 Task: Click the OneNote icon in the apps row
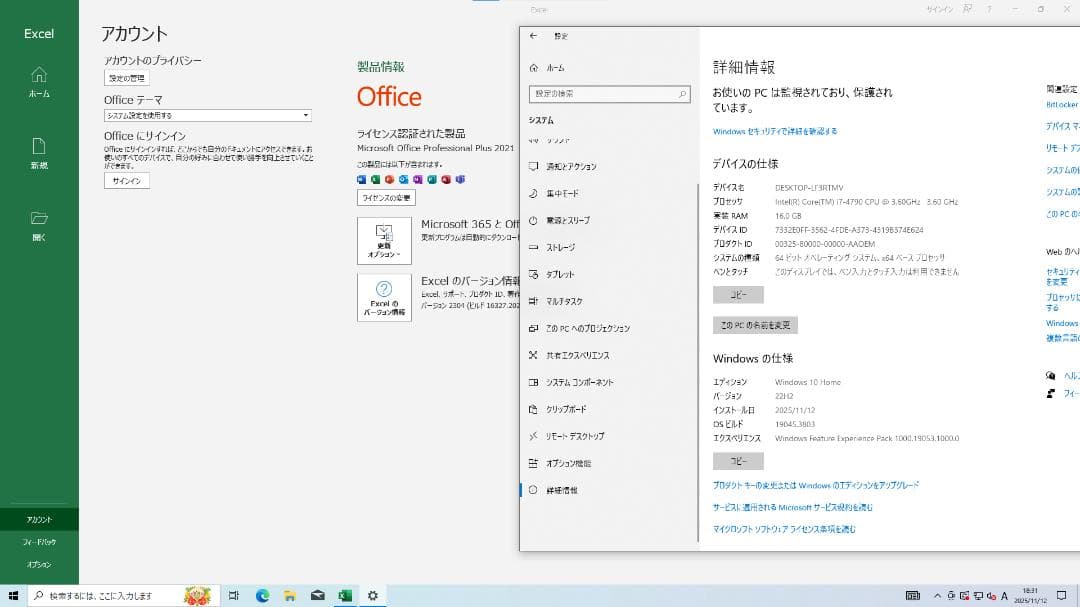coord(418,179)
